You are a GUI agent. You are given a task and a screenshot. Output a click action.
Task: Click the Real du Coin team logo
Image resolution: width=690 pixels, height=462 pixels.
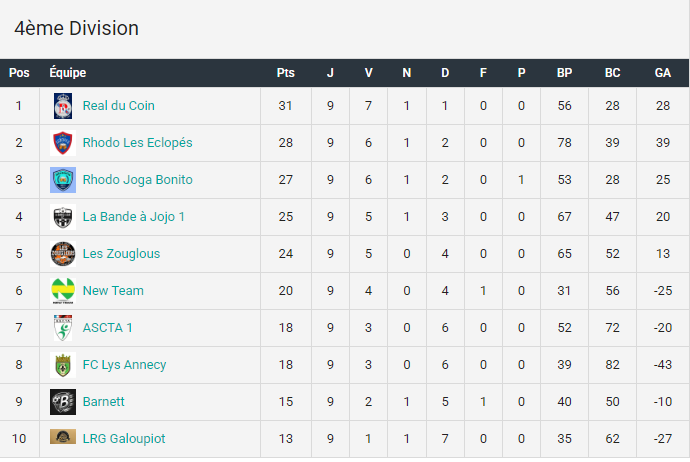[63, 106]
